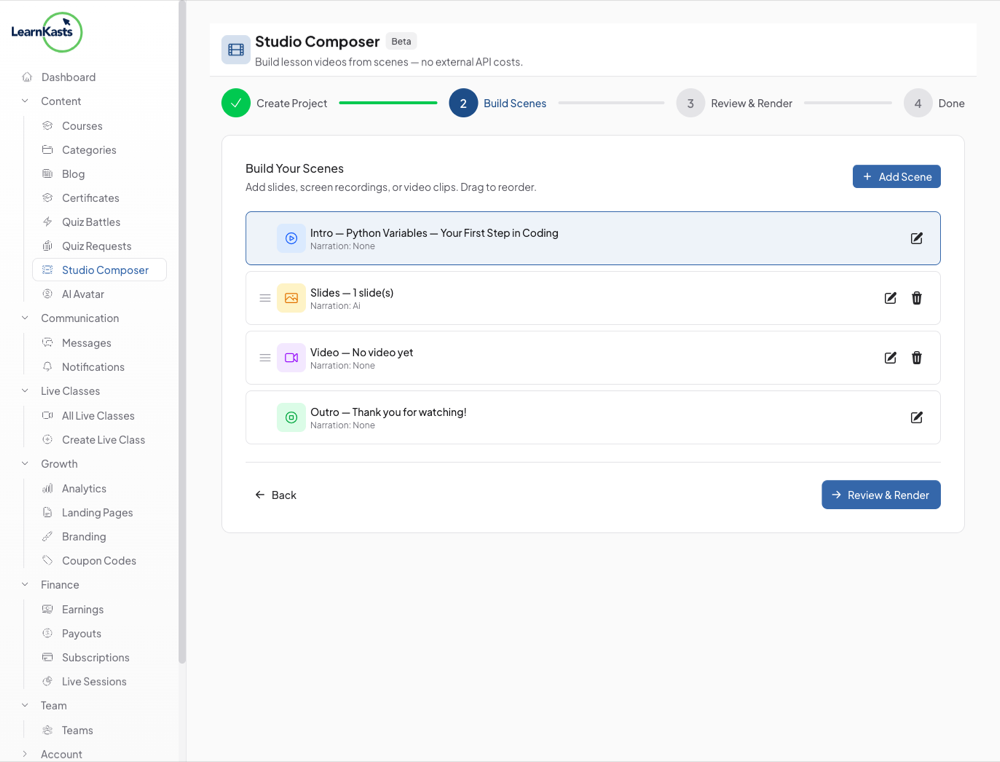The width and height of the screenshot is (1000, 762).
Task: Edit the Slides scene
Action: pos(890,298)
